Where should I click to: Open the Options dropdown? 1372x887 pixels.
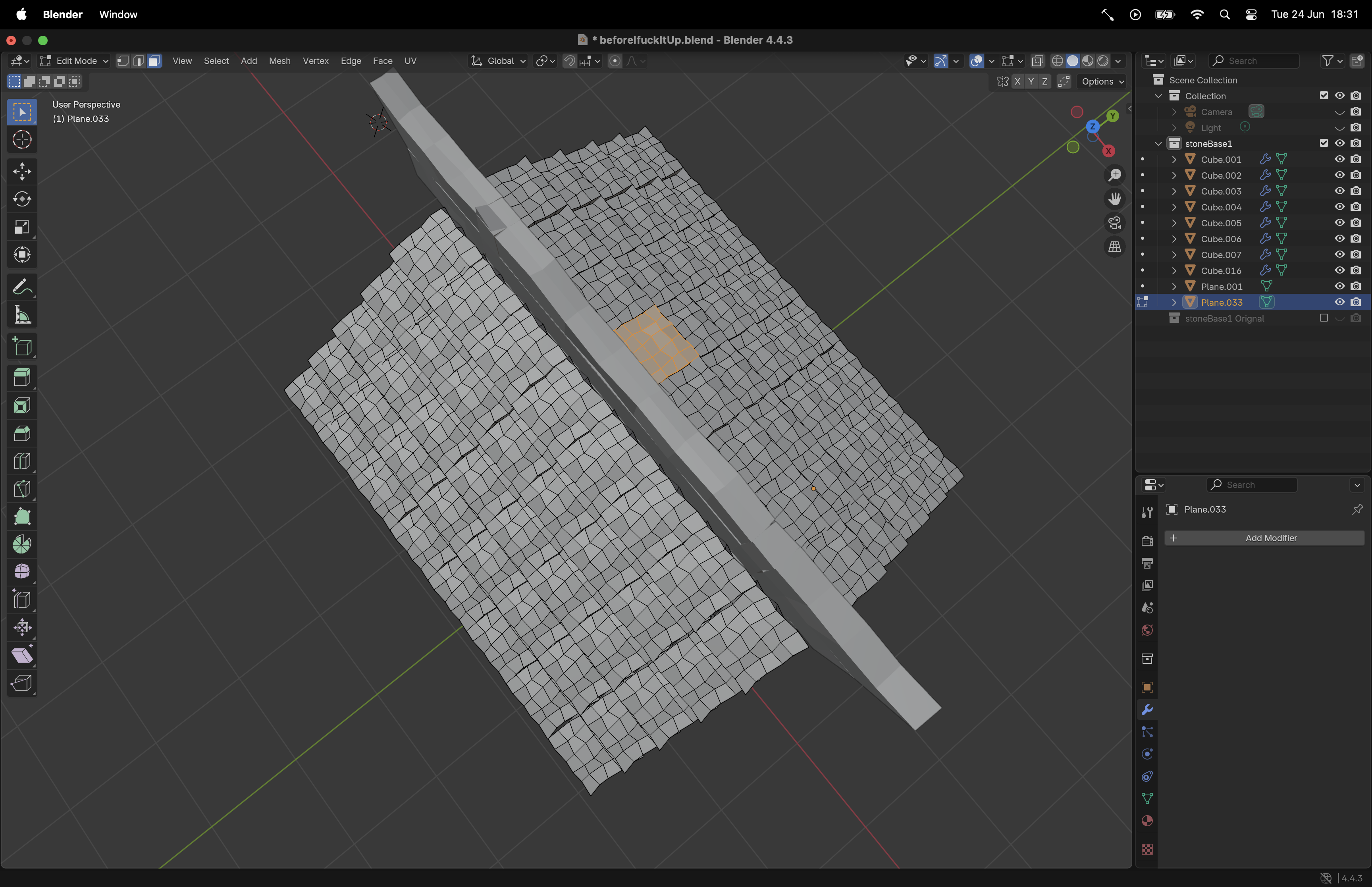[x=1102, y=81]
